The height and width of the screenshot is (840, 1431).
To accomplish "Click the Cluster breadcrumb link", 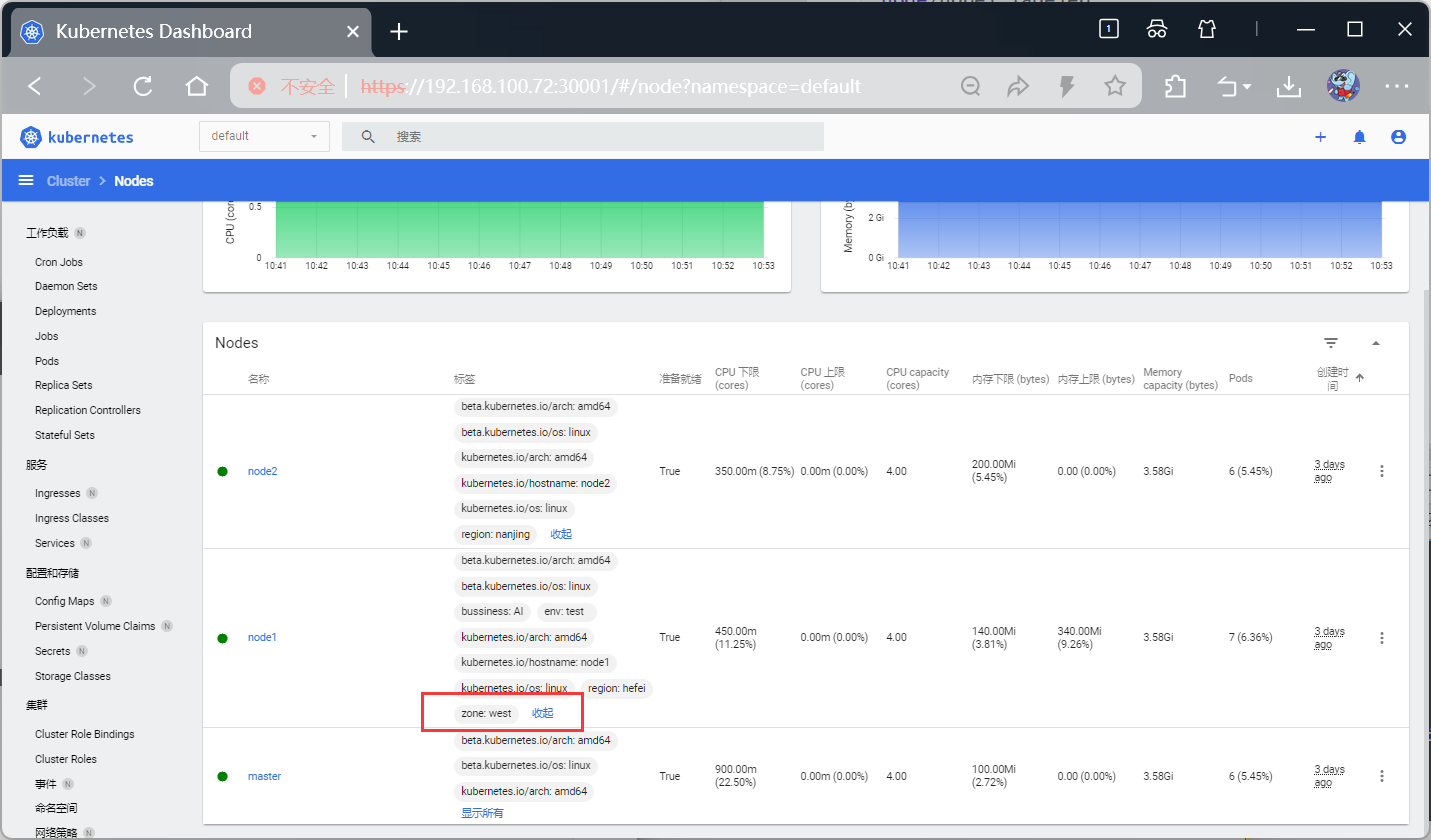I will pos(69,181).
